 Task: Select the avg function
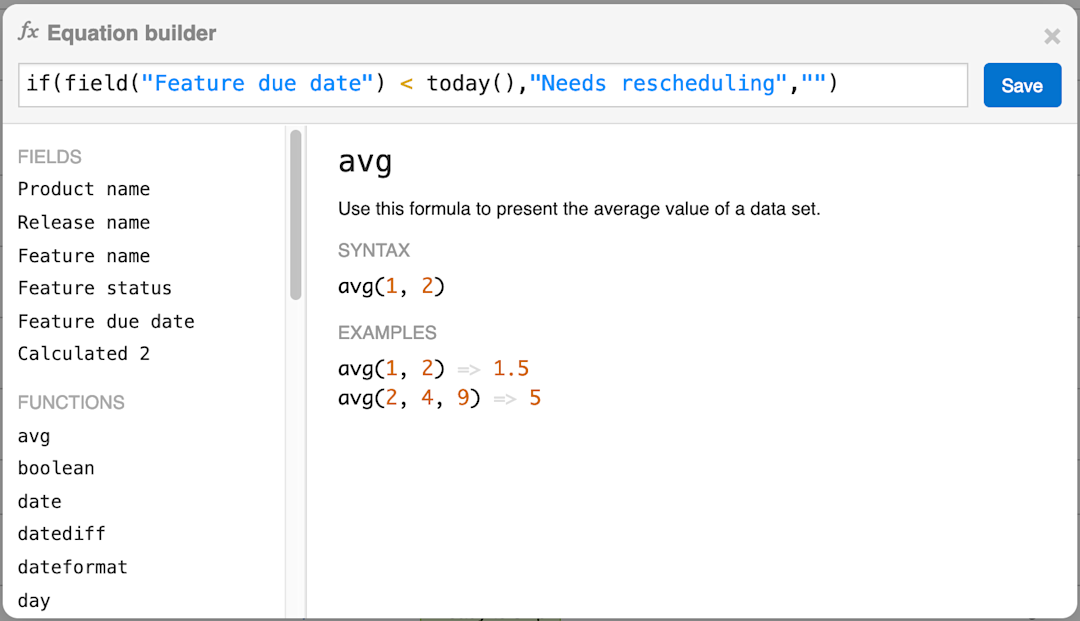tap(31, 436)
